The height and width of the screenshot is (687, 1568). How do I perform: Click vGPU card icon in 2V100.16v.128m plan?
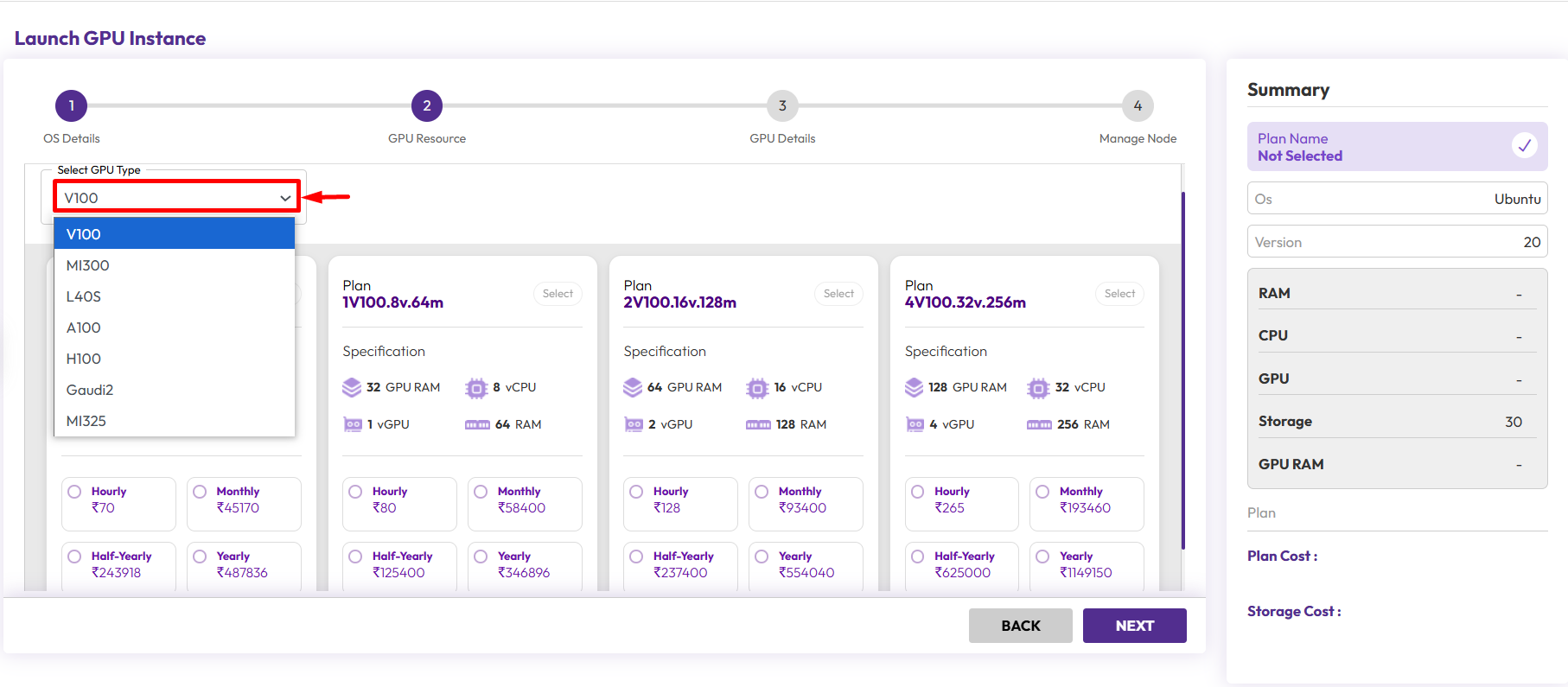click(x=634, y=424)
